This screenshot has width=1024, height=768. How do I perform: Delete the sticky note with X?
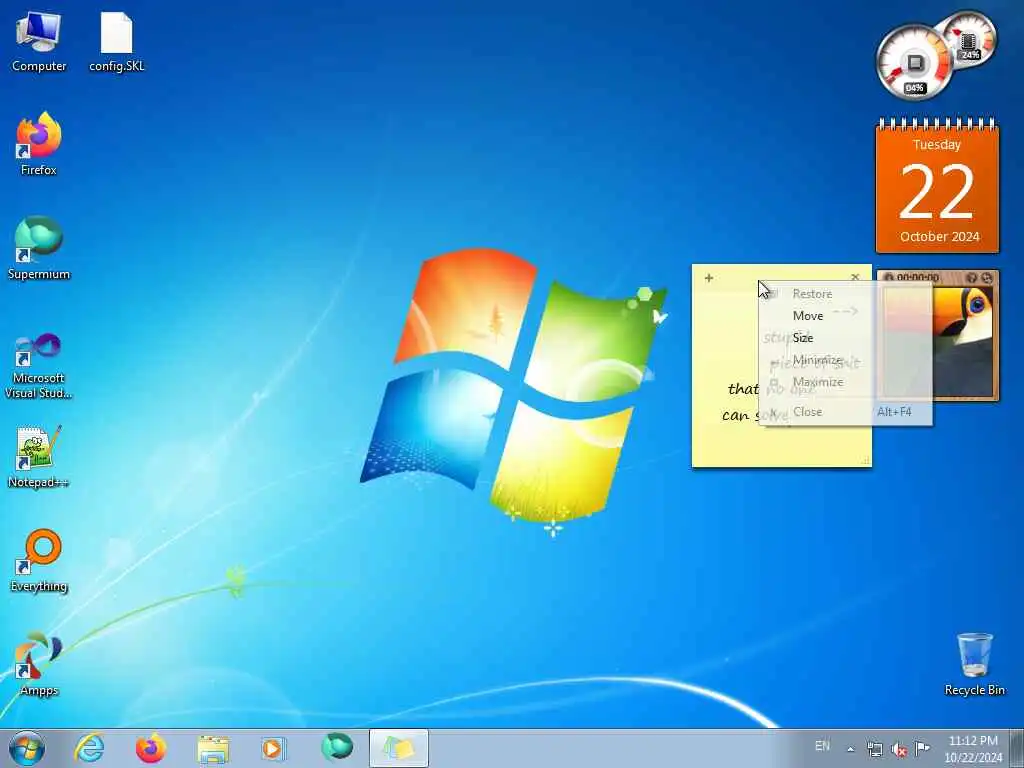855,278
